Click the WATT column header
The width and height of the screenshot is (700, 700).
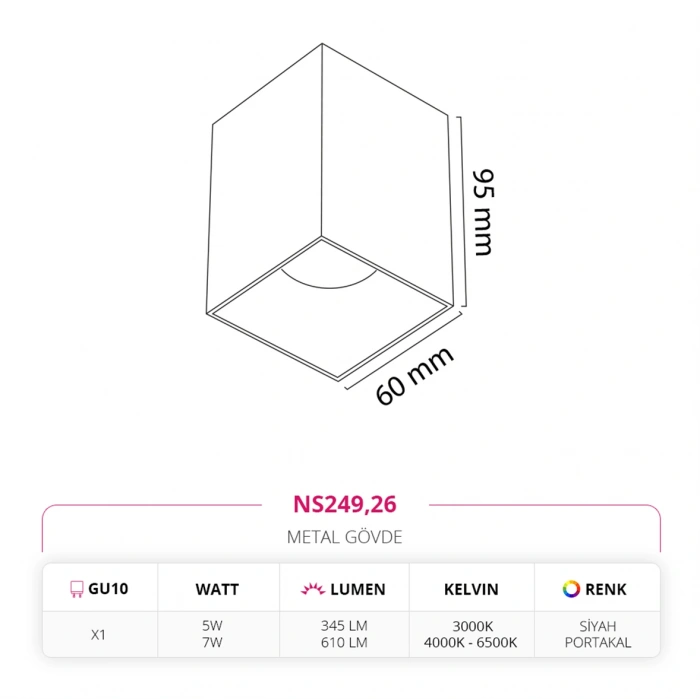[x=217, y=589]
